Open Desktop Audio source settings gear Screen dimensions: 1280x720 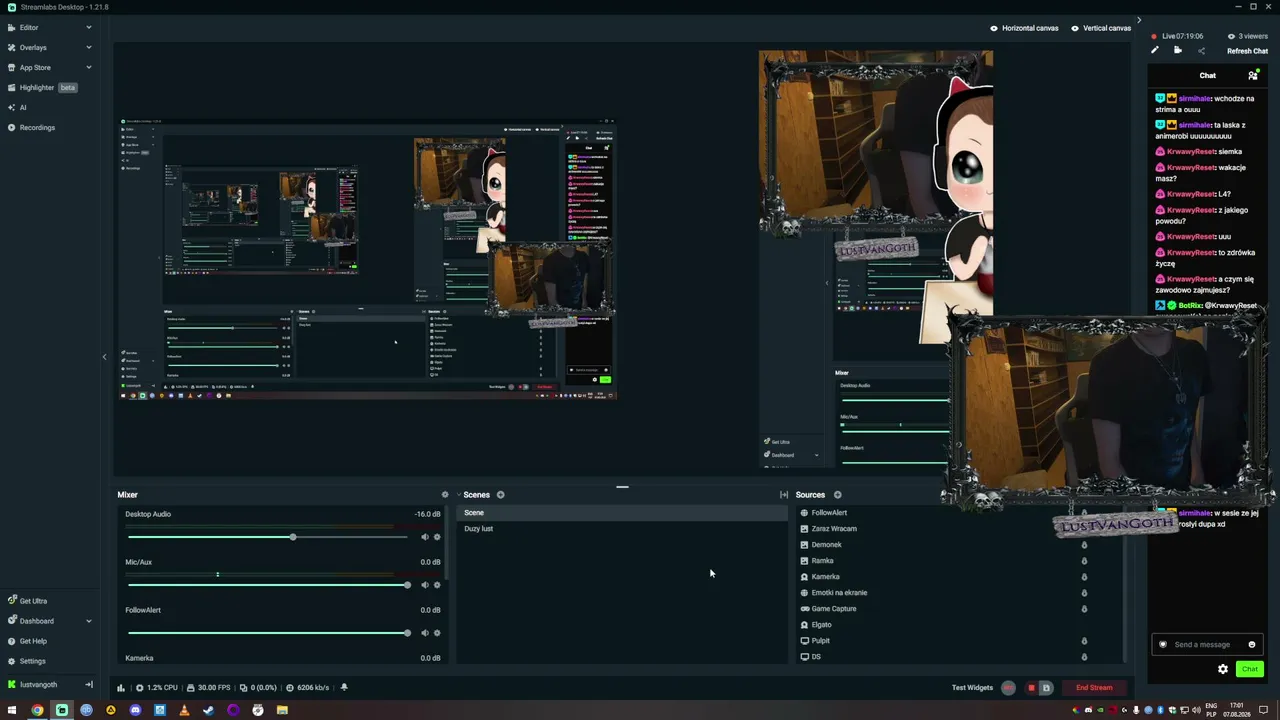click(x=437, y=537)
